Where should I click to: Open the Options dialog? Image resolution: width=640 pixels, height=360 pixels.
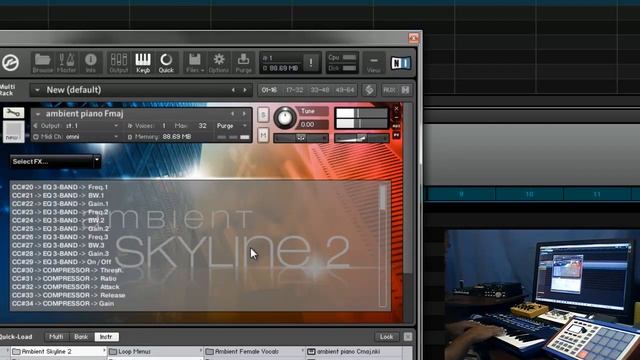219,63
